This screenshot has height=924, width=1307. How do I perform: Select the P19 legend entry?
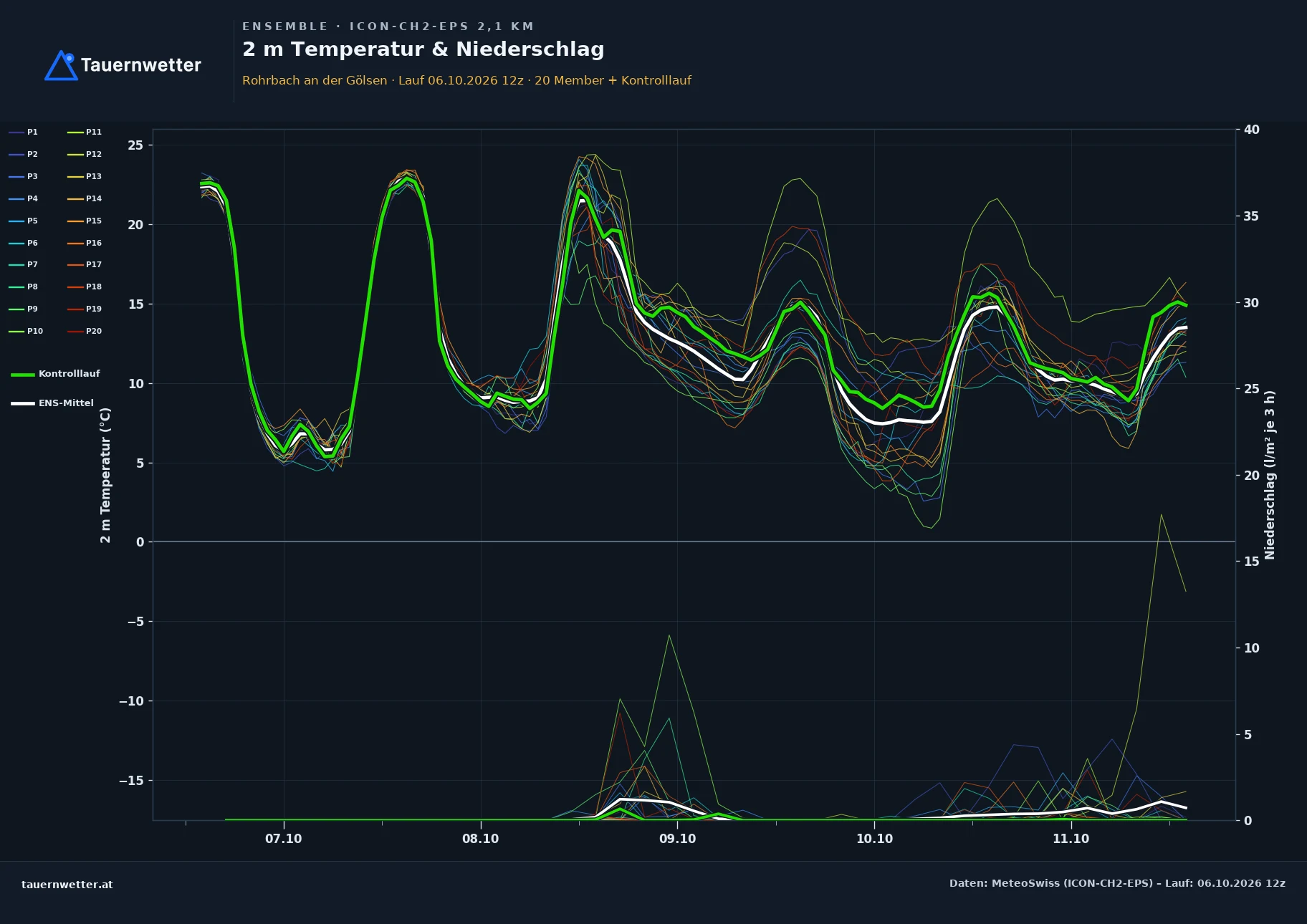[x=85, y=309]
